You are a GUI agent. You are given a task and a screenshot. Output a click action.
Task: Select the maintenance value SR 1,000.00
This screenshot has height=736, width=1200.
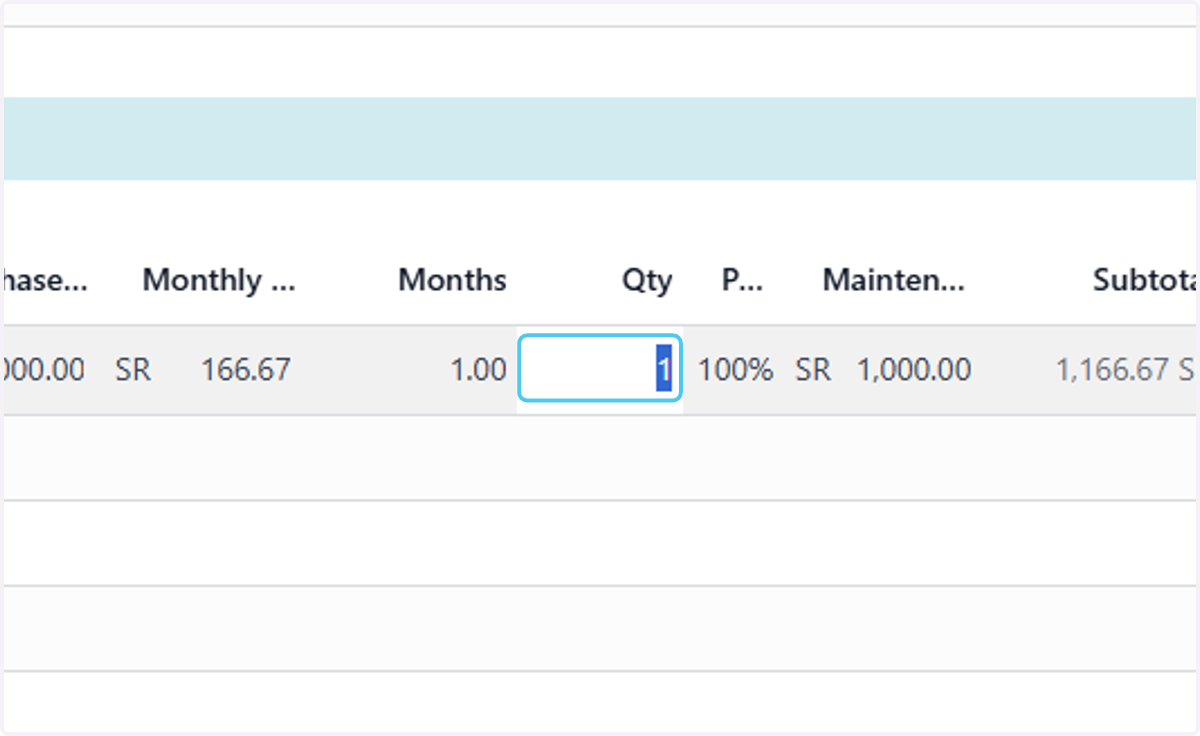(x=883, y=370)
